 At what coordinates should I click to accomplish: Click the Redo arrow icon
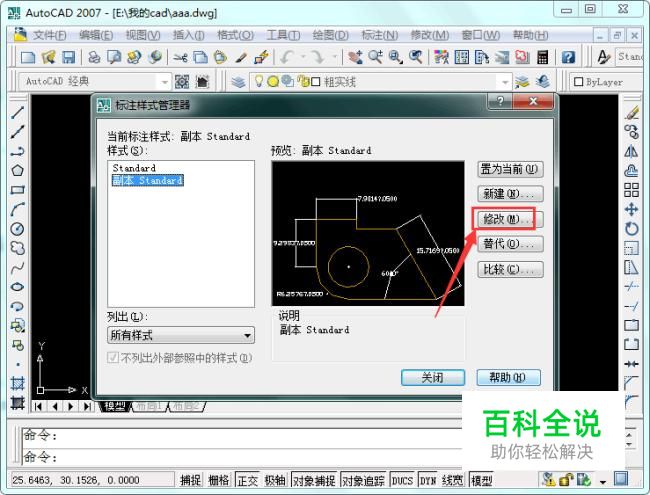[318, 57]
